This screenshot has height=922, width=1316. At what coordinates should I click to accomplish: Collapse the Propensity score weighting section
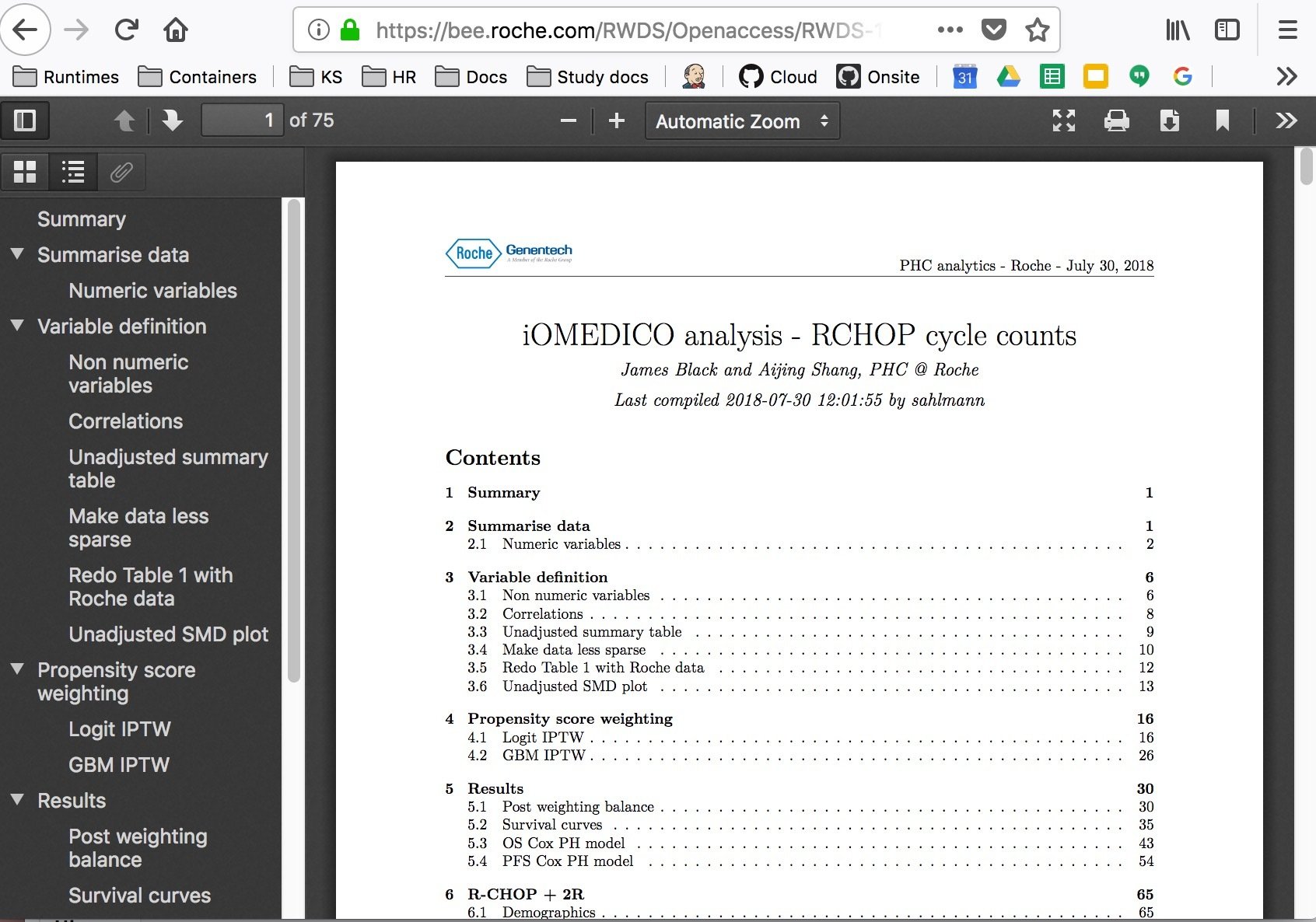point(17,669)
